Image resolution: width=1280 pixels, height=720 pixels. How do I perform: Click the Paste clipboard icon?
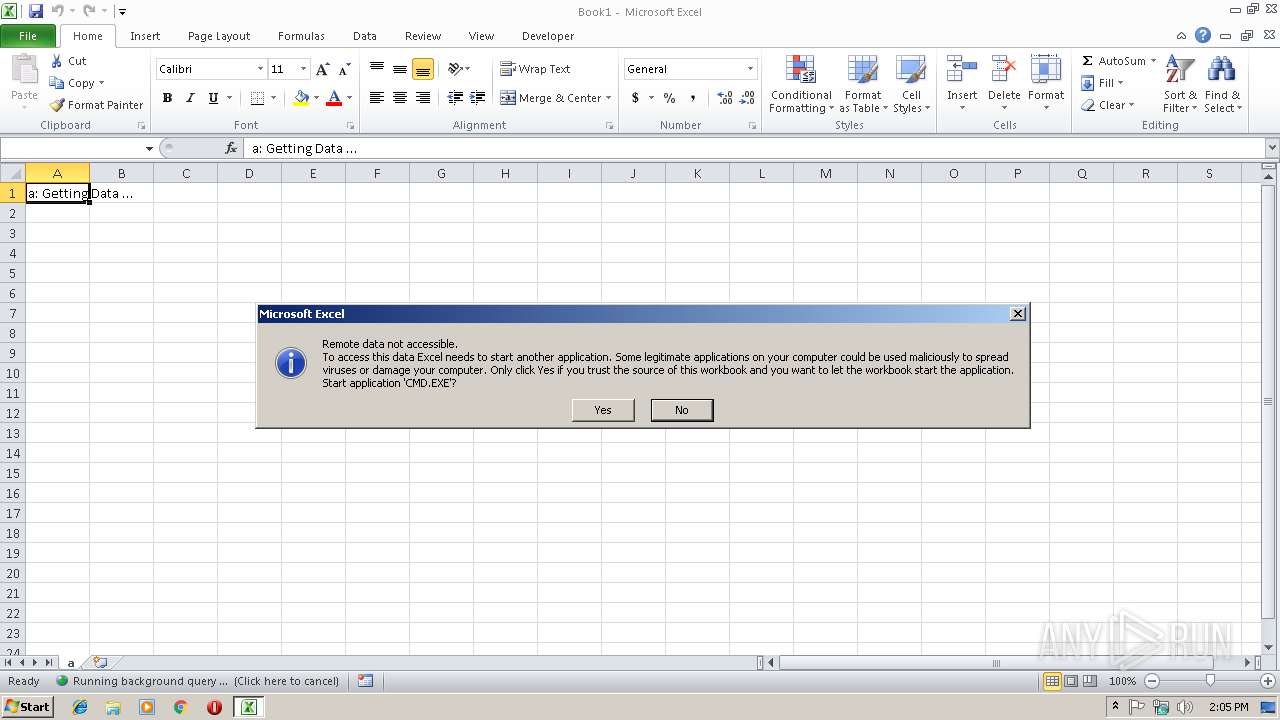[24, 71]
